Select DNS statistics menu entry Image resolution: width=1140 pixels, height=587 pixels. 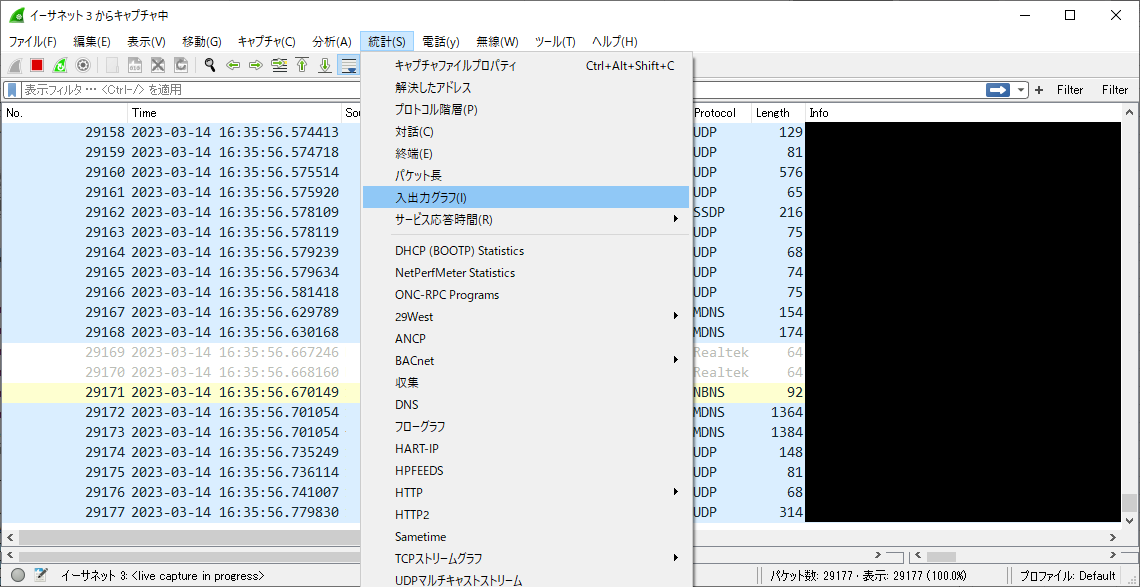pos(526,404)
